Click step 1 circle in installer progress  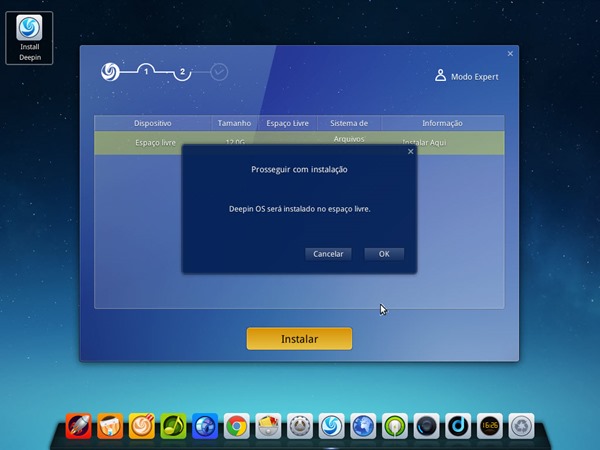coord(146,71)
